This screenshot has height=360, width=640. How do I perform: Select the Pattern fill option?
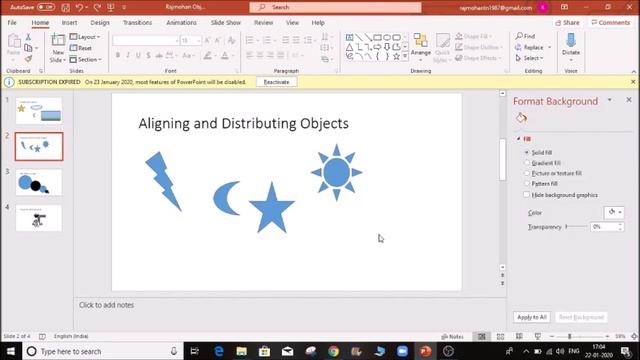[541, 184]
